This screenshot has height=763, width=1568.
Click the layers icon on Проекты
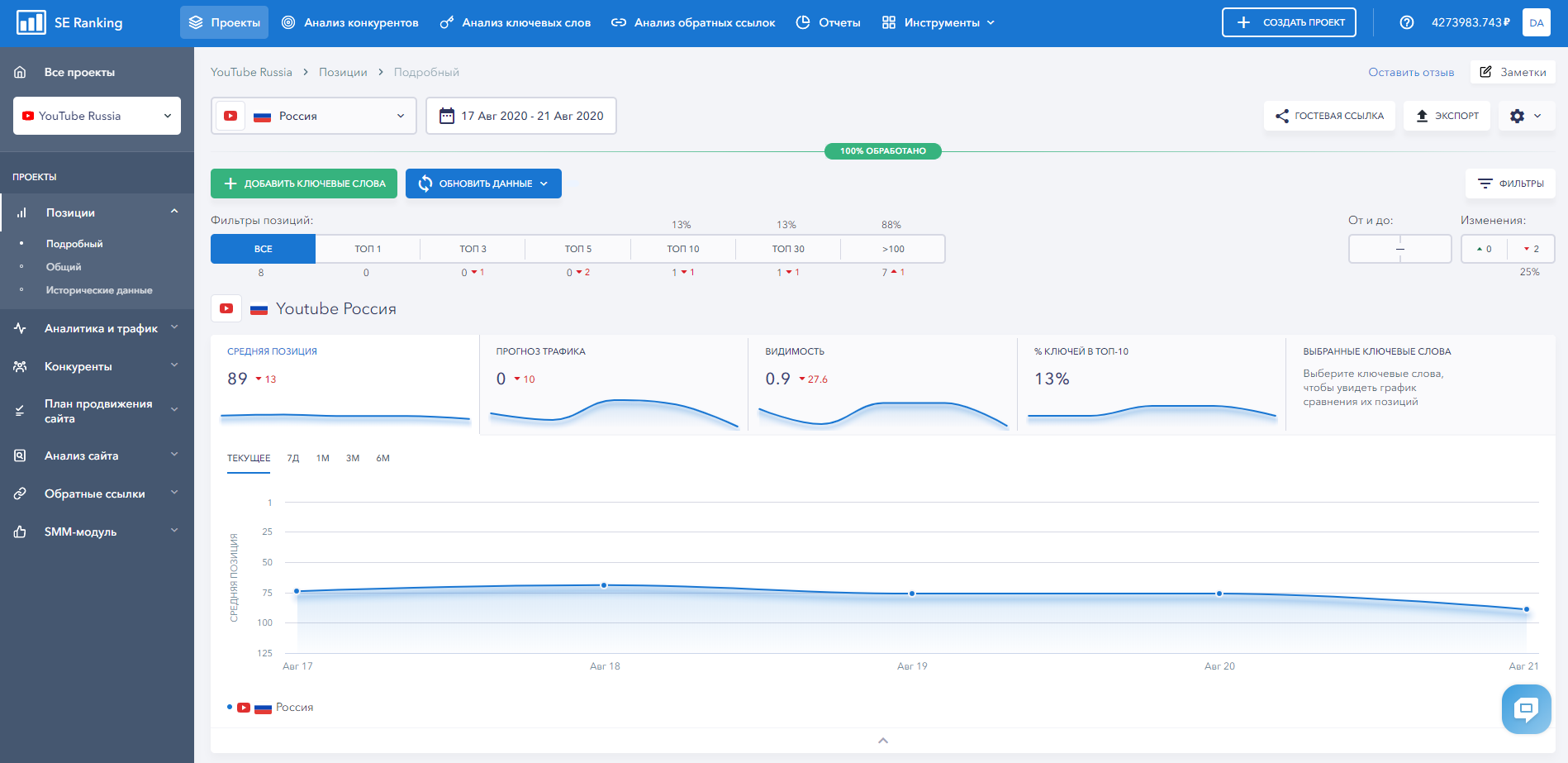click(x=196, y=22)
